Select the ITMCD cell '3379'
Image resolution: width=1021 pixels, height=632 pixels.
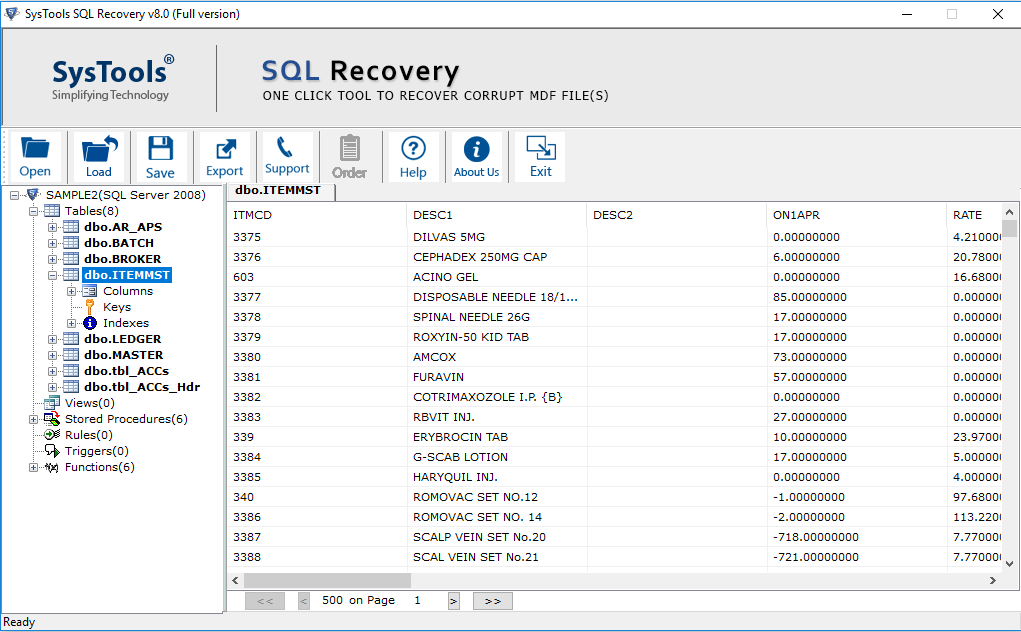[317, 337]
